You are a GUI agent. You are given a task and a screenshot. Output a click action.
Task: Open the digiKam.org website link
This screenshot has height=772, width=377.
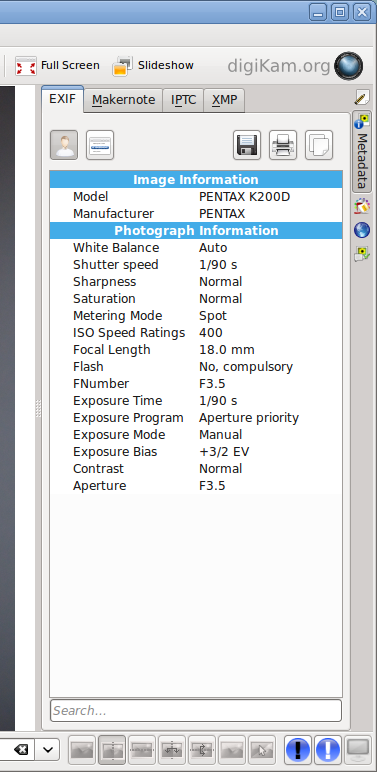click(278, 65)
